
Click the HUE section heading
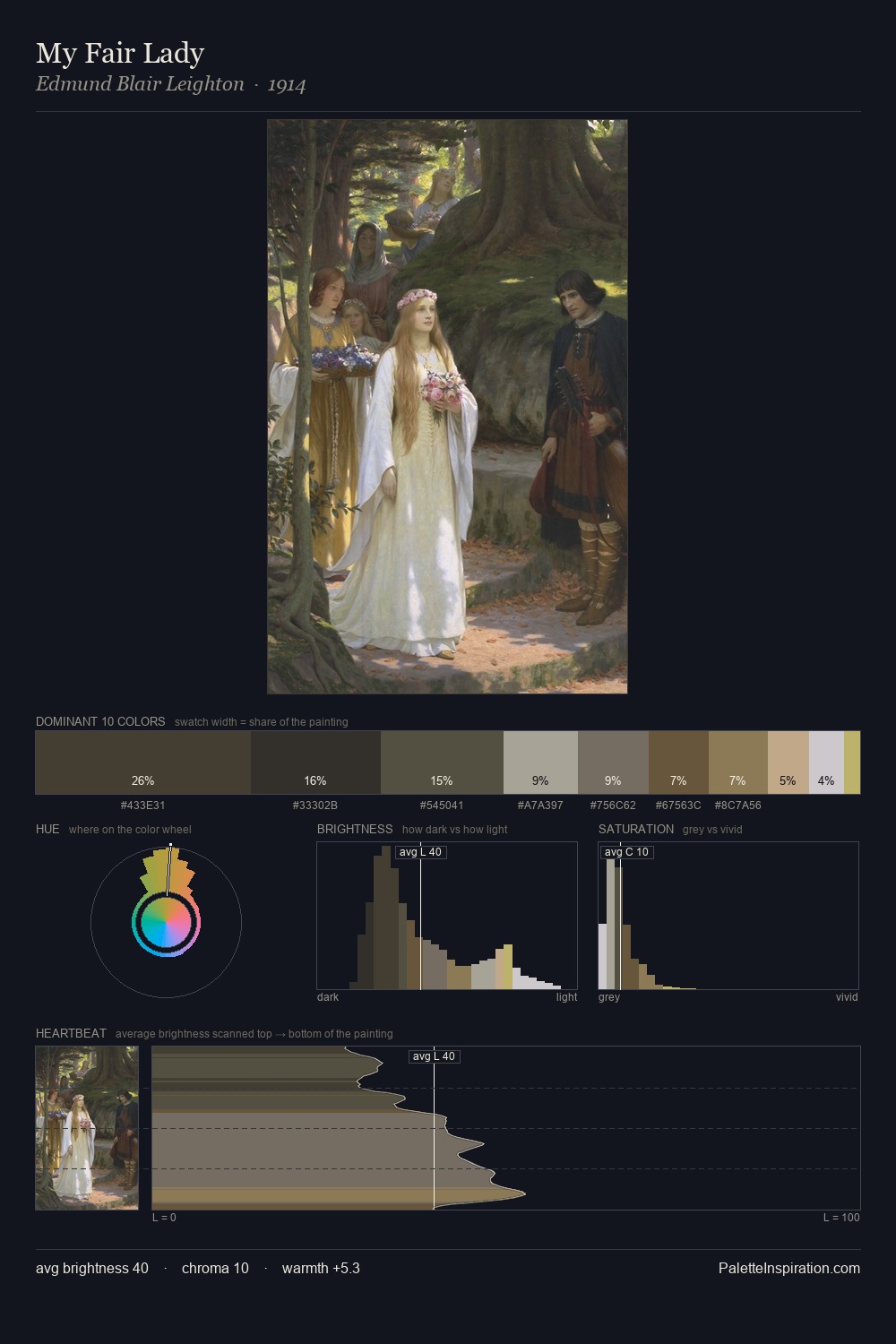(x=47, y=829)
